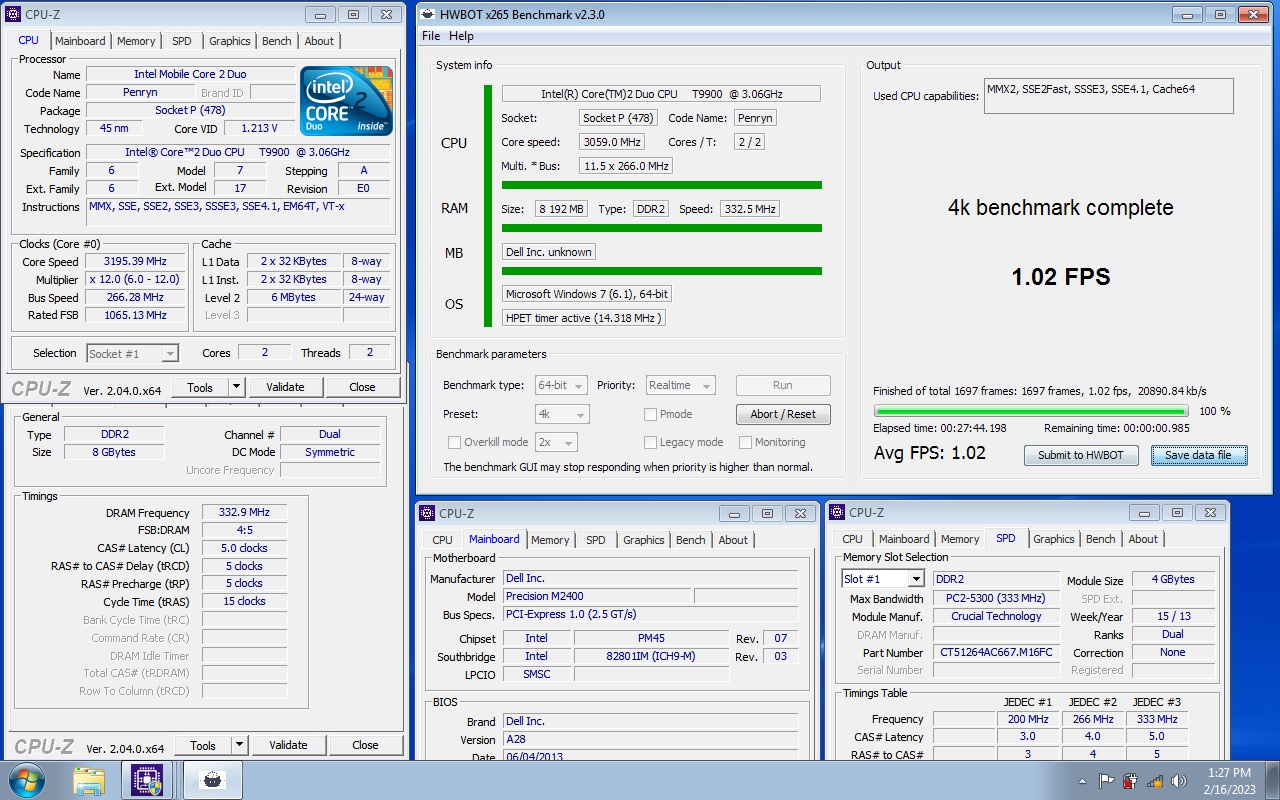Screen dimensions: 1280x800
Task: Open the Help menu in HWBOT
Action: (x=461, y=36)
